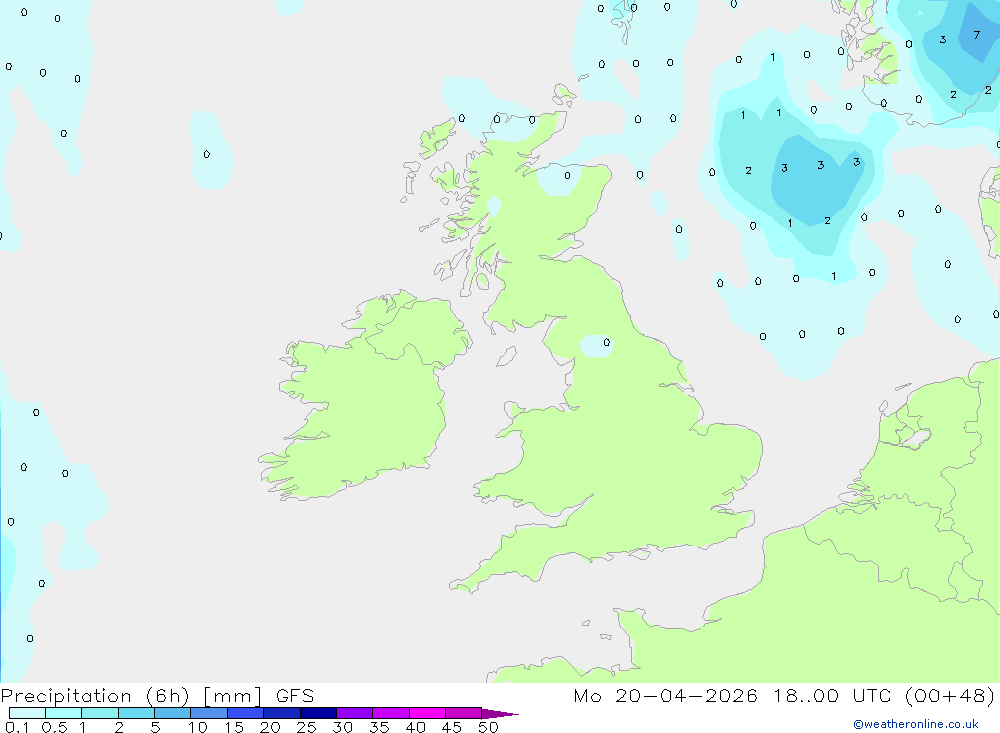This screenshot has width=1000, height=733.
Task: Click the 'Mo 20-04-2026 18..00 UTC (00+48)' timestamp
Action: [x=784, y=695]
